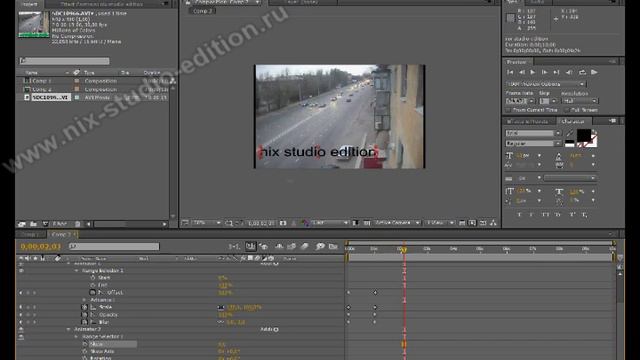Click the timeline layer search field
Viewport: 640px width, 360px height.
(114, 246)
